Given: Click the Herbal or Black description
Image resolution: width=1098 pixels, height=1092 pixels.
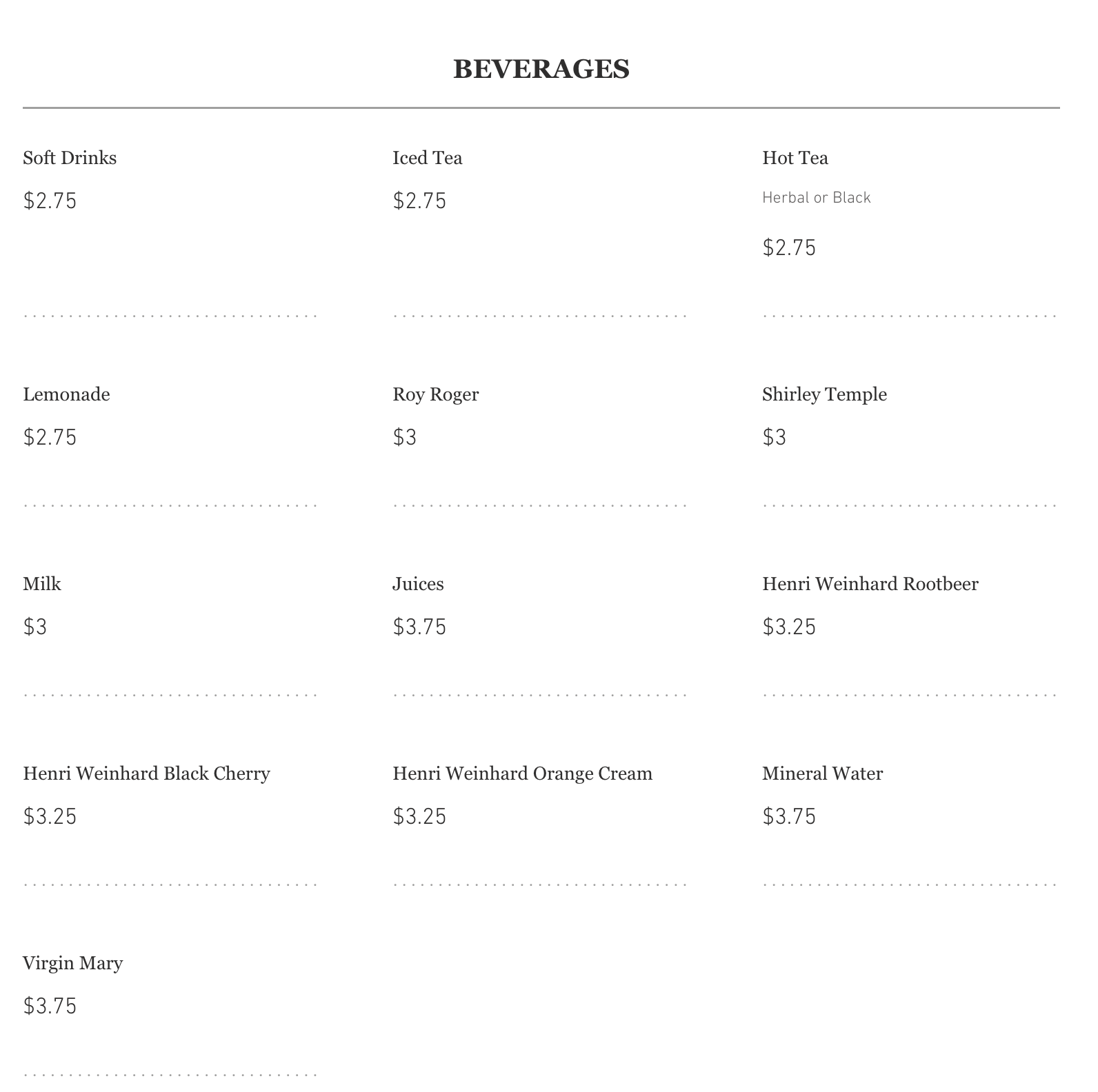Looking at the screenshot, I should [x=816, y=198].
